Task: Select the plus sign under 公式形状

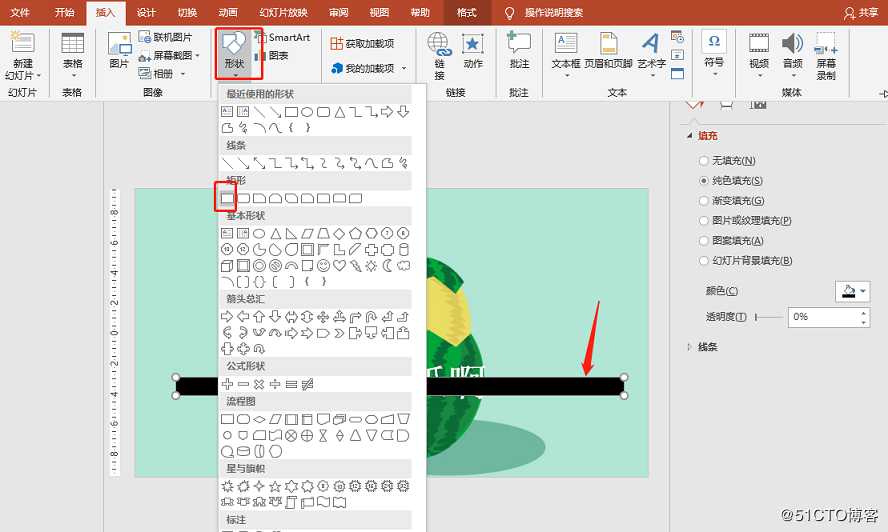Action: click(227, 384)
